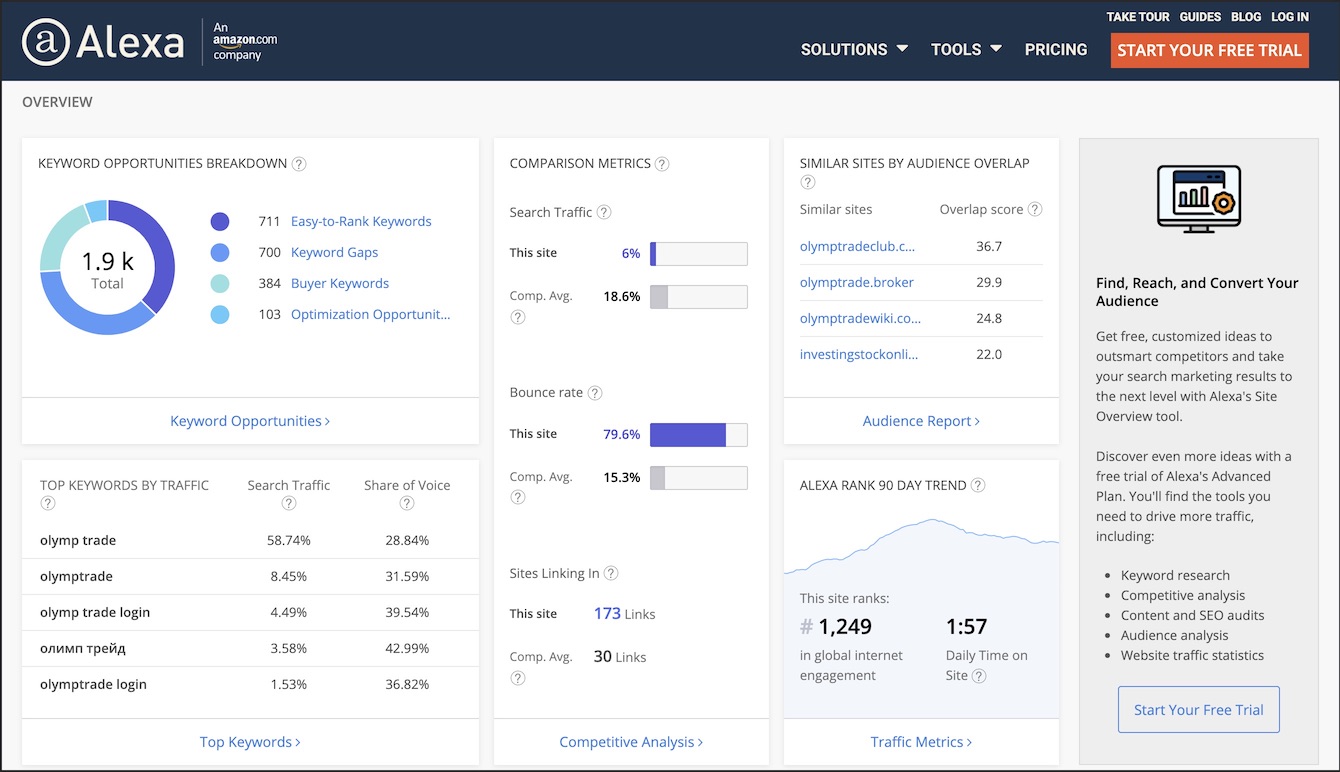This screenshot has height=772, width=1340.
Task: Open the Easy-to-Rank Keywords link
Action: pos(361,221)
